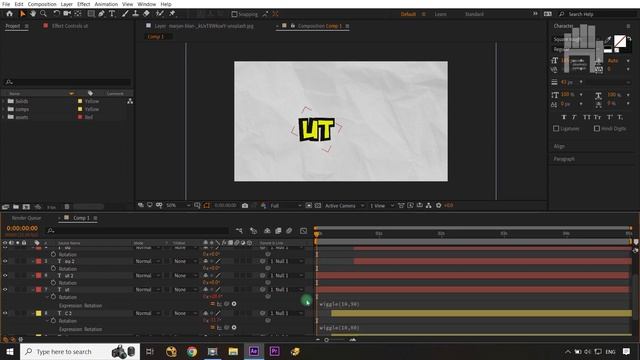Select the Puppet Pin tool
The height and width of the screenshot is (360, 640).
(x=172, y=14)
